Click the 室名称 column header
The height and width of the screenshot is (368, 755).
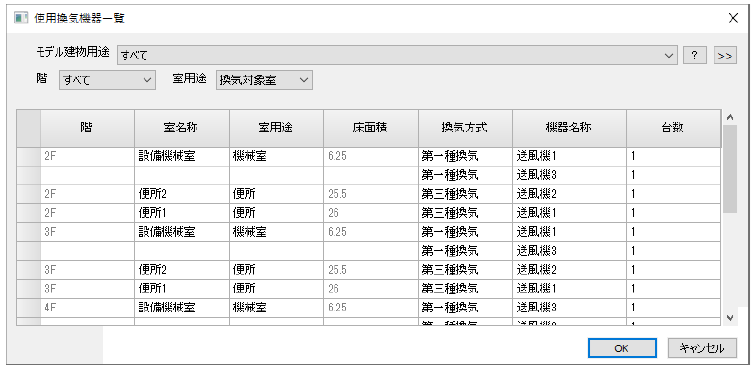coord(182,128)
